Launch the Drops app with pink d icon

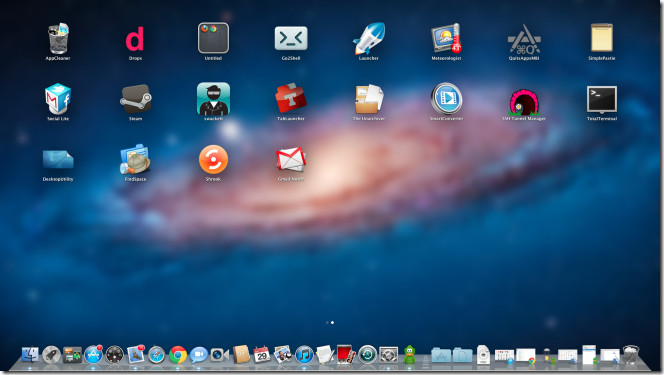[x=135, y=39]
